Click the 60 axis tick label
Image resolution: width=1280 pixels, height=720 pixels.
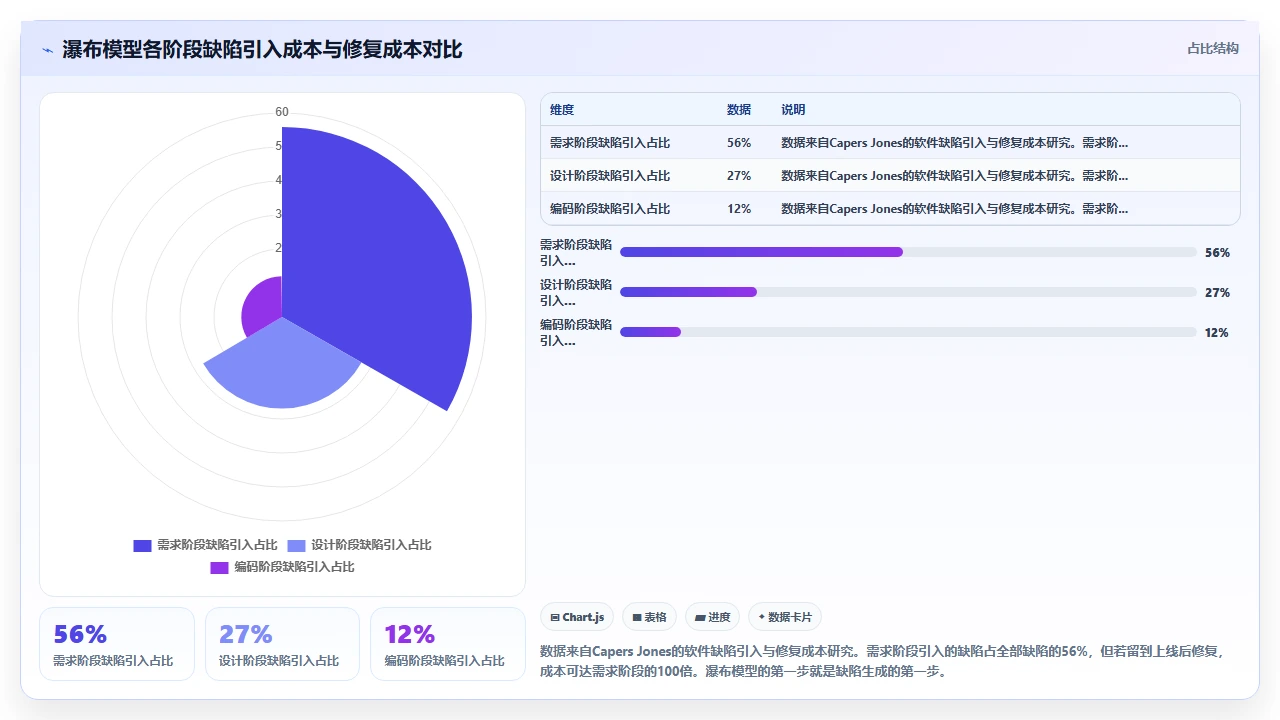click(x=282, y=112)
